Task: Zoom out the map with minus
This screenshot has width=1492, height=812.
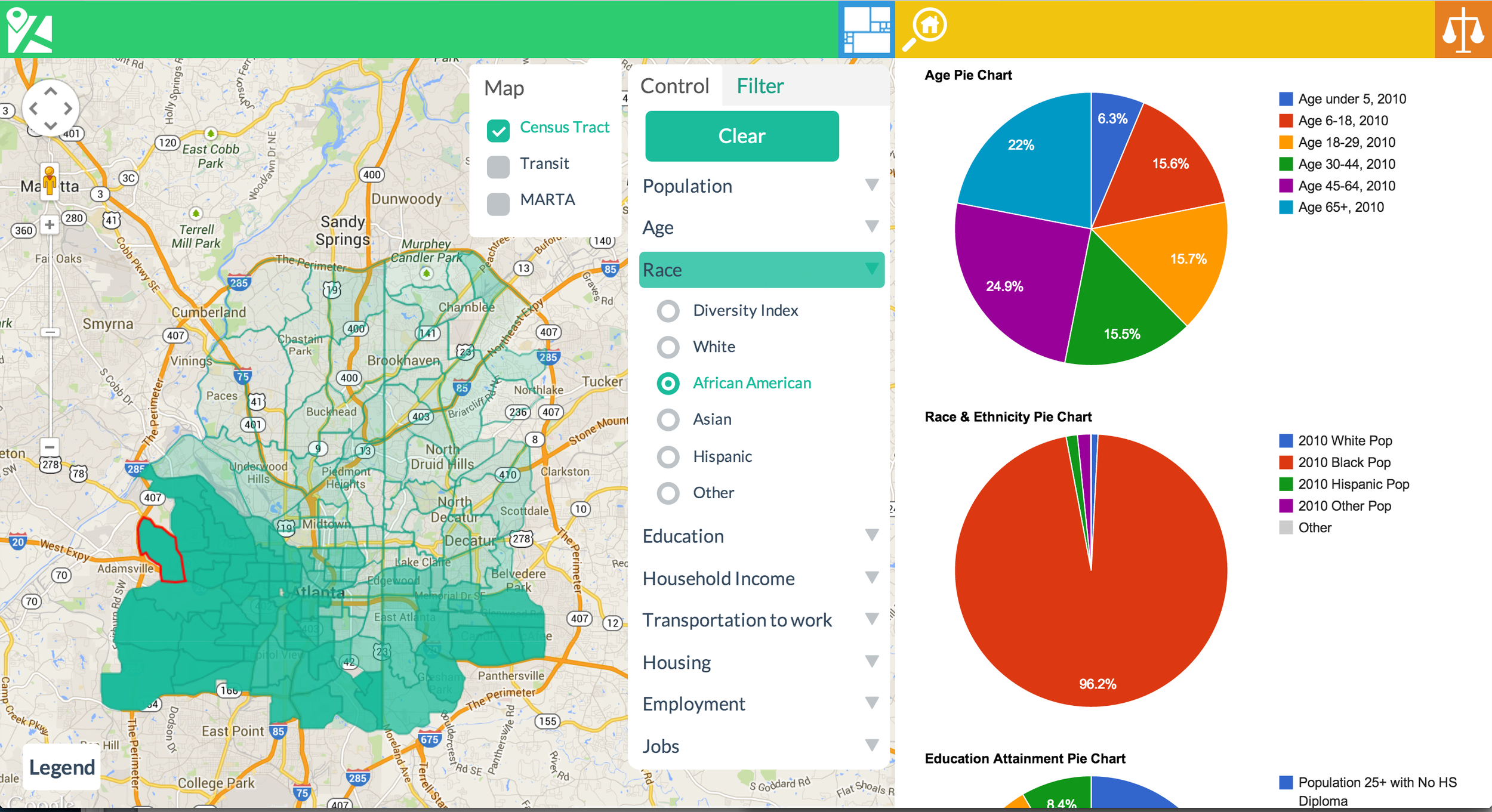Action: tap(50, 446)
